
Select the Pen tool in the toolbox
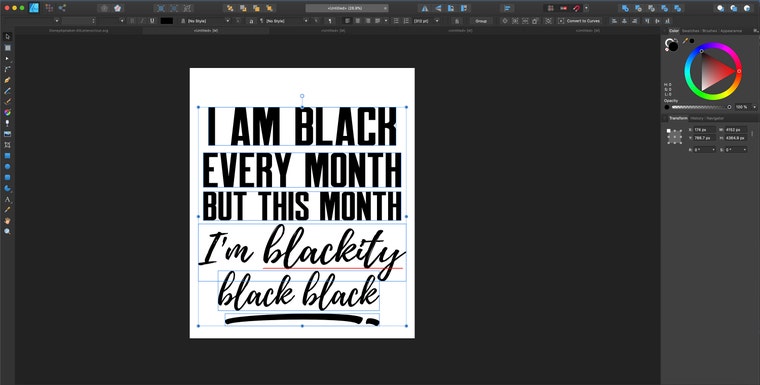(7, 80)
